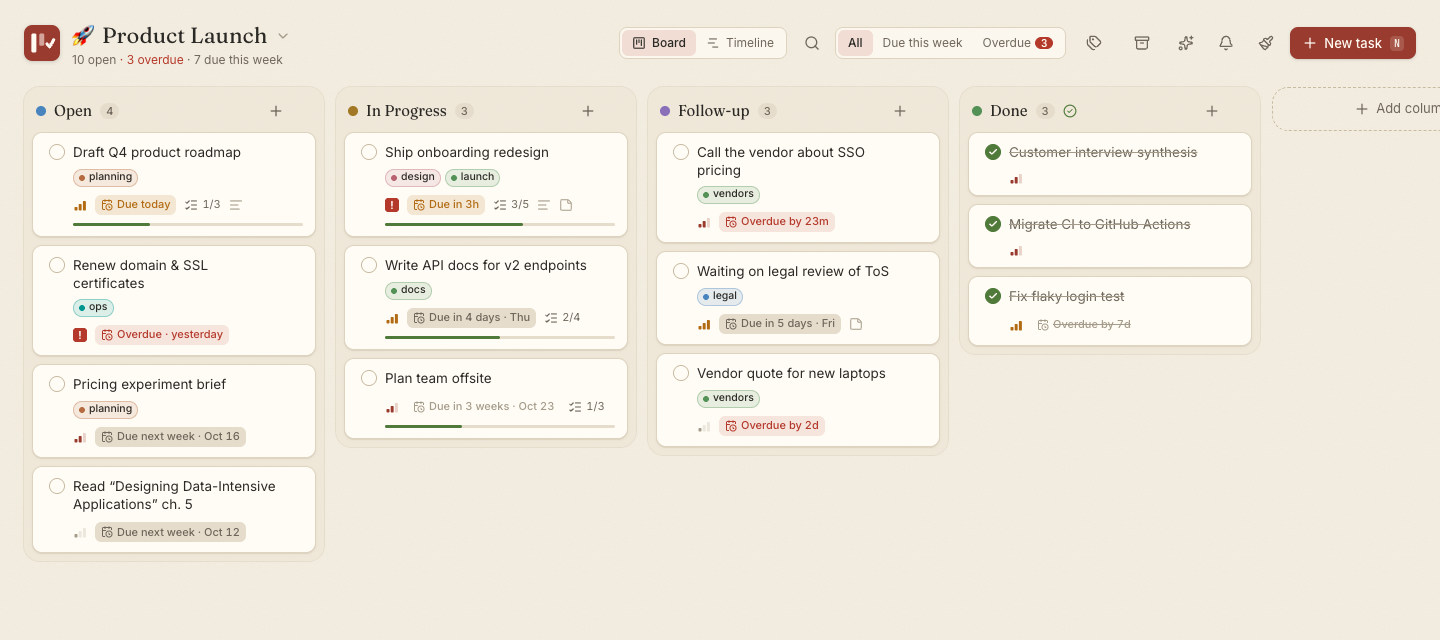Screen dimensions: 1440x640
Task: Uncheck Customer interview synthesis task
Action: click(993, 152)
